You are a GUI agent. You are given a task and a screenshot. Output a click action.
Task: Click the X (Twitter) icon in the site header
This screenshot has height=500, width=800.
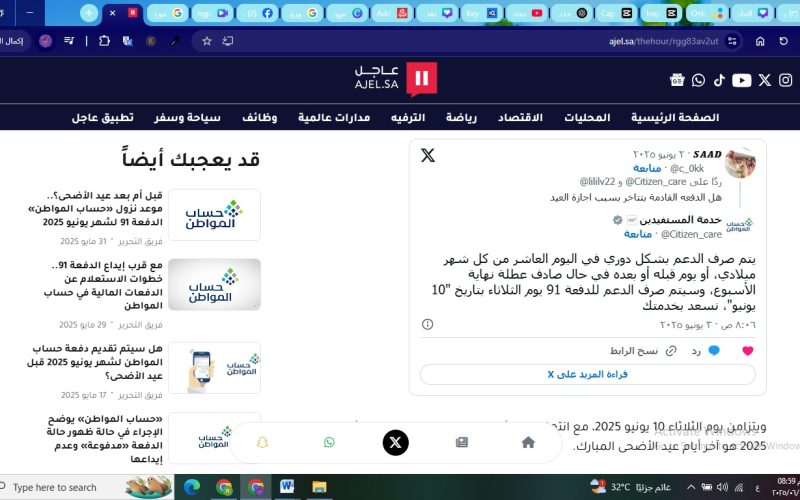(x=765, y=80)
